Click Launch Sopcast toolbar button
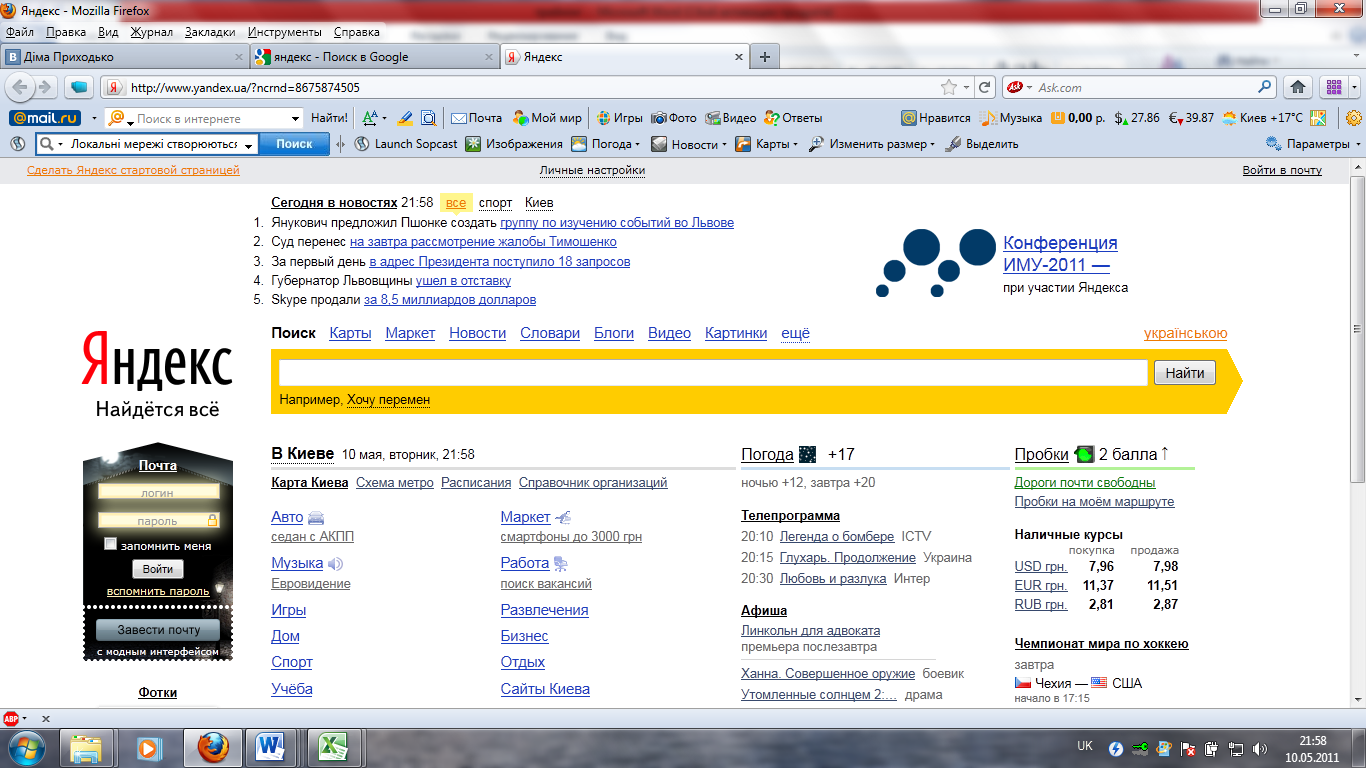 (406, 144)
